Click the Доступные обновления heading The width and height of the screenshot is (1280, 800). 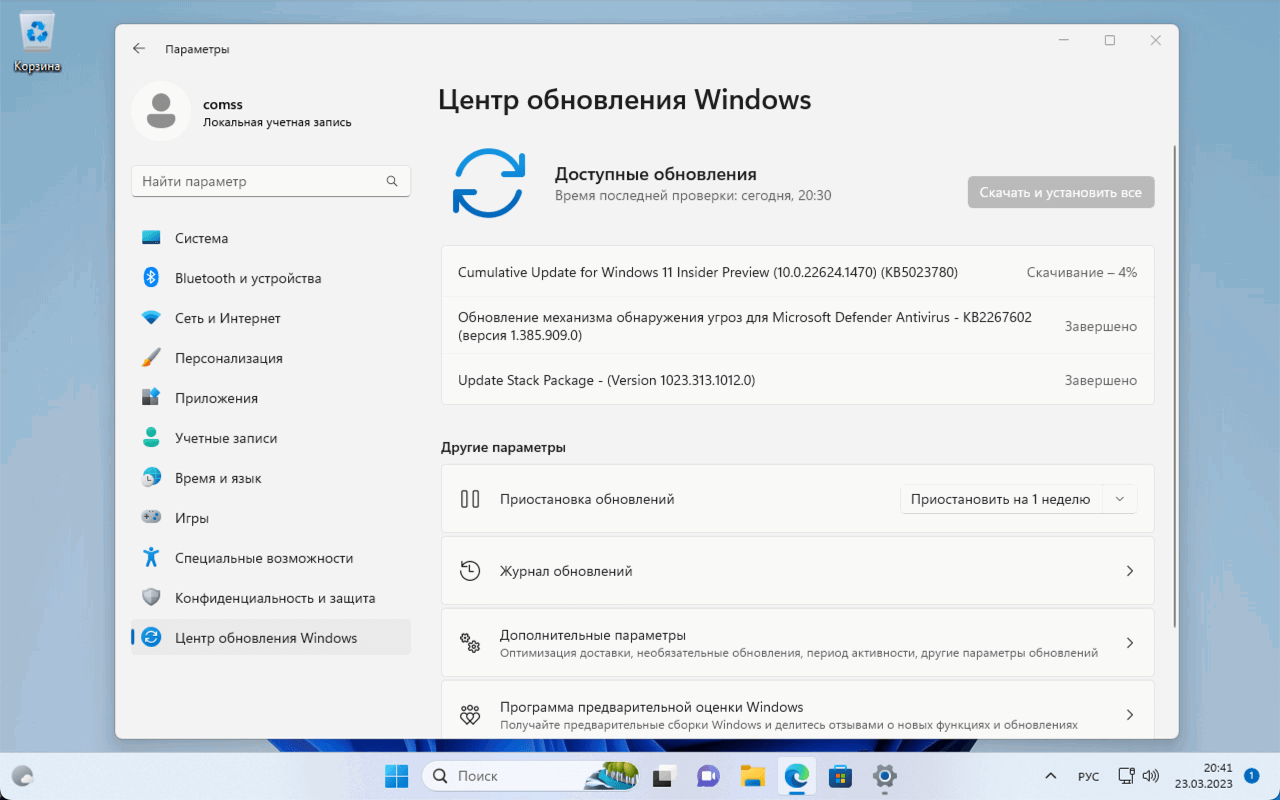click(x=656, y=174)
